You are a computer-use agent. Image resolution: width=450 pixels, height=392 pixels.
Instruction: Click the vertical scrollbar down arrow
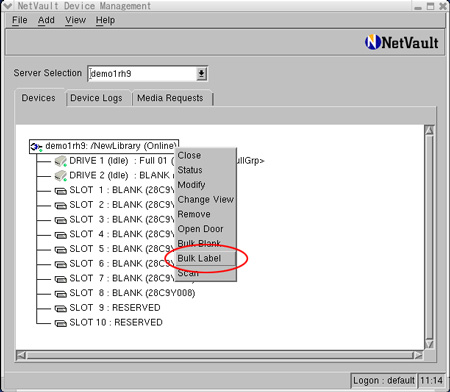click(x=429, y=344)
